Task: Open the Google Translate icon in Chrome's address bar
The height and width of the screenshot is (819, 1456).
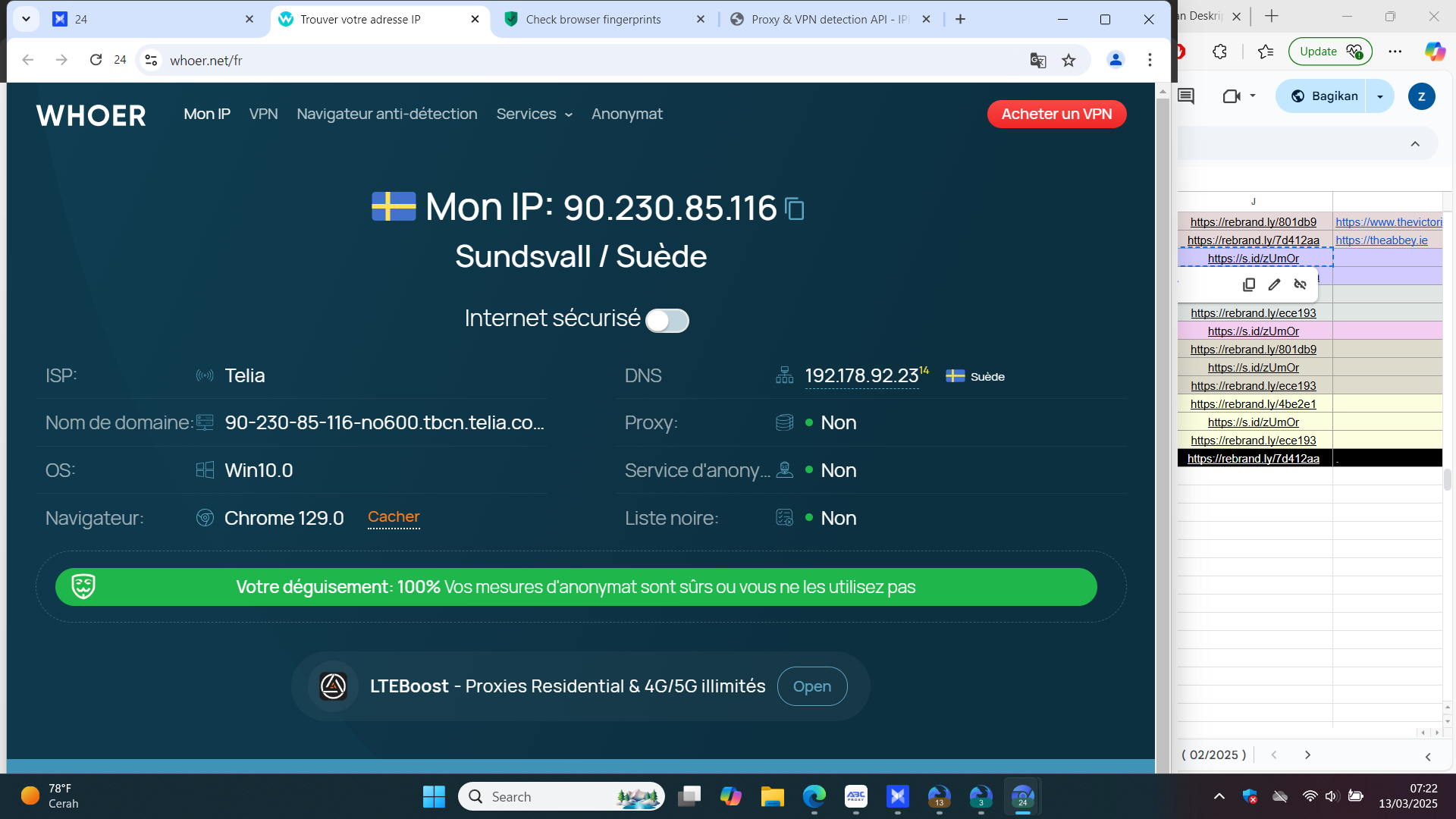Action: click(1038, 61)
